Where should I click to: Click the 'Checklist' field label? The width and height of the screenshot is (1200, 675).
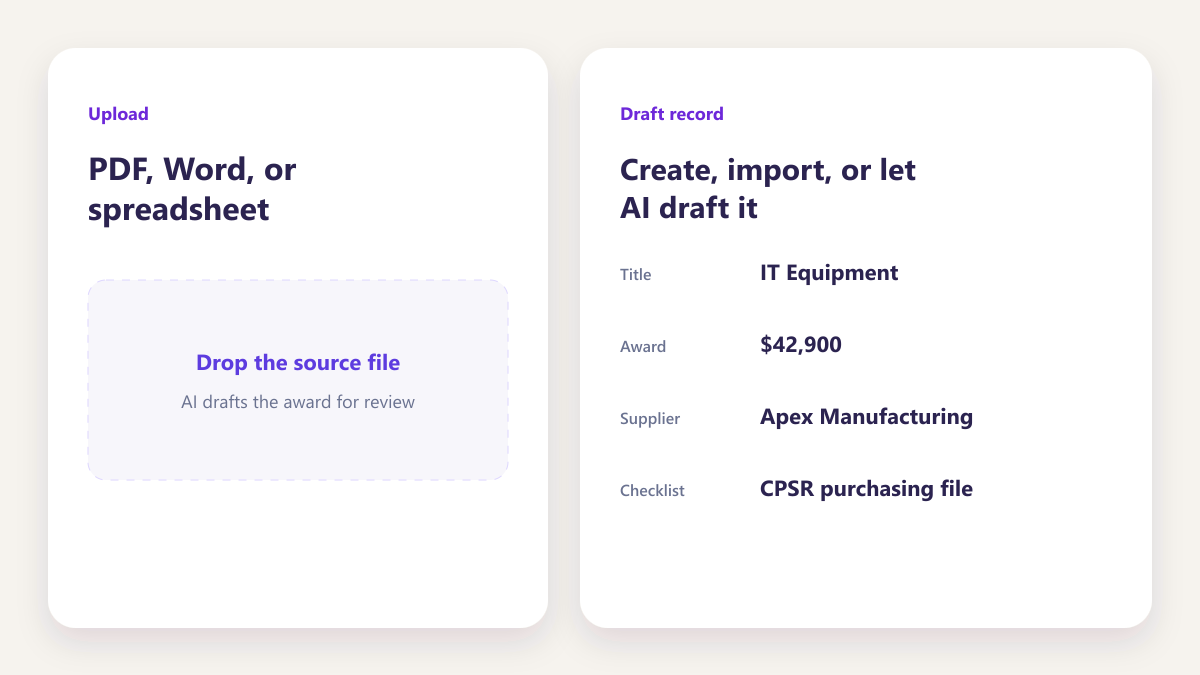point(652,490)
